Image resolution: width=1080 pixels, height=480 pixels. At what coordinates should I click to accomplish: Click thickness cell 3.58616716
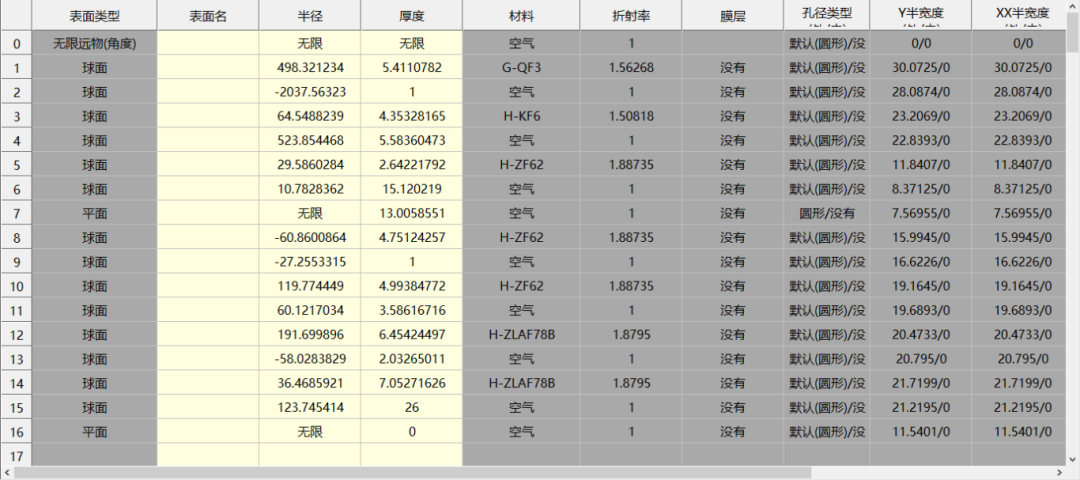tap(411, 310)
